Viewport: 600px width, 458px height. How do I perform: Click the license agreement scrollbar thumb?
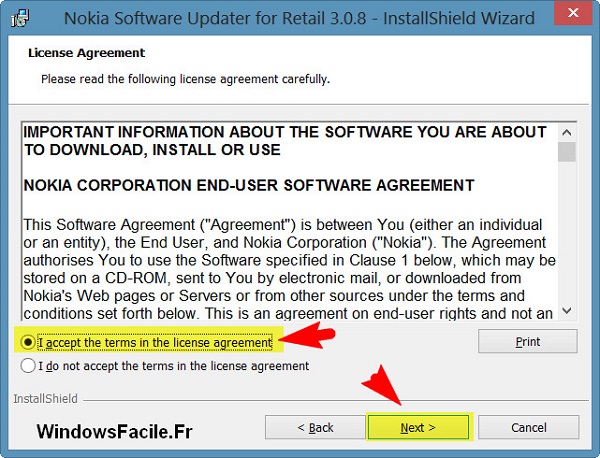[x=567, y=152]
